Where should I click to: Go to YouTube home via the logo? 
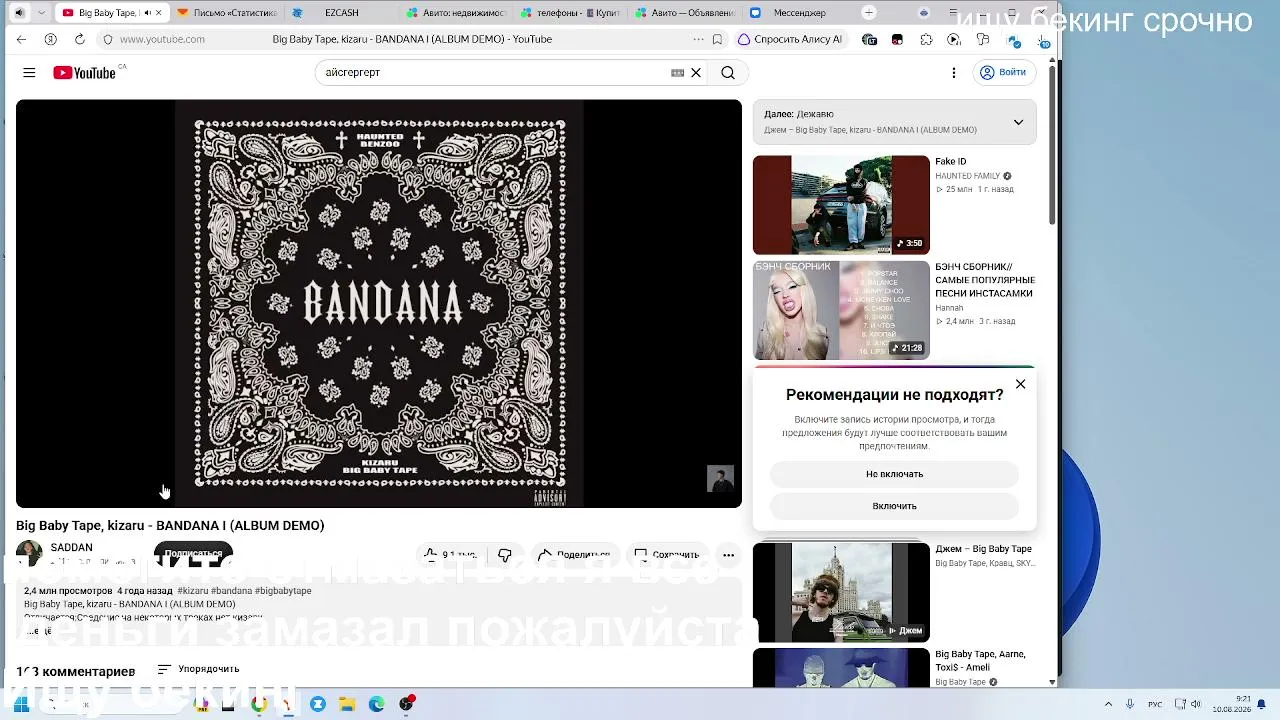click(85, 72)
